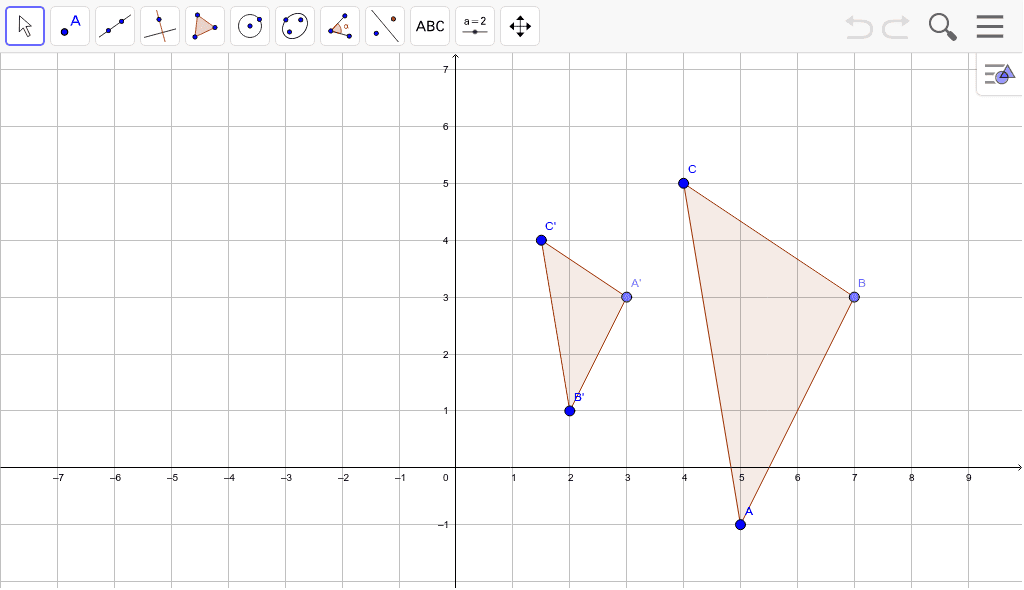Click point A' on the small triangle
This screenshot has width=1024, height=590.
[627, 297]
